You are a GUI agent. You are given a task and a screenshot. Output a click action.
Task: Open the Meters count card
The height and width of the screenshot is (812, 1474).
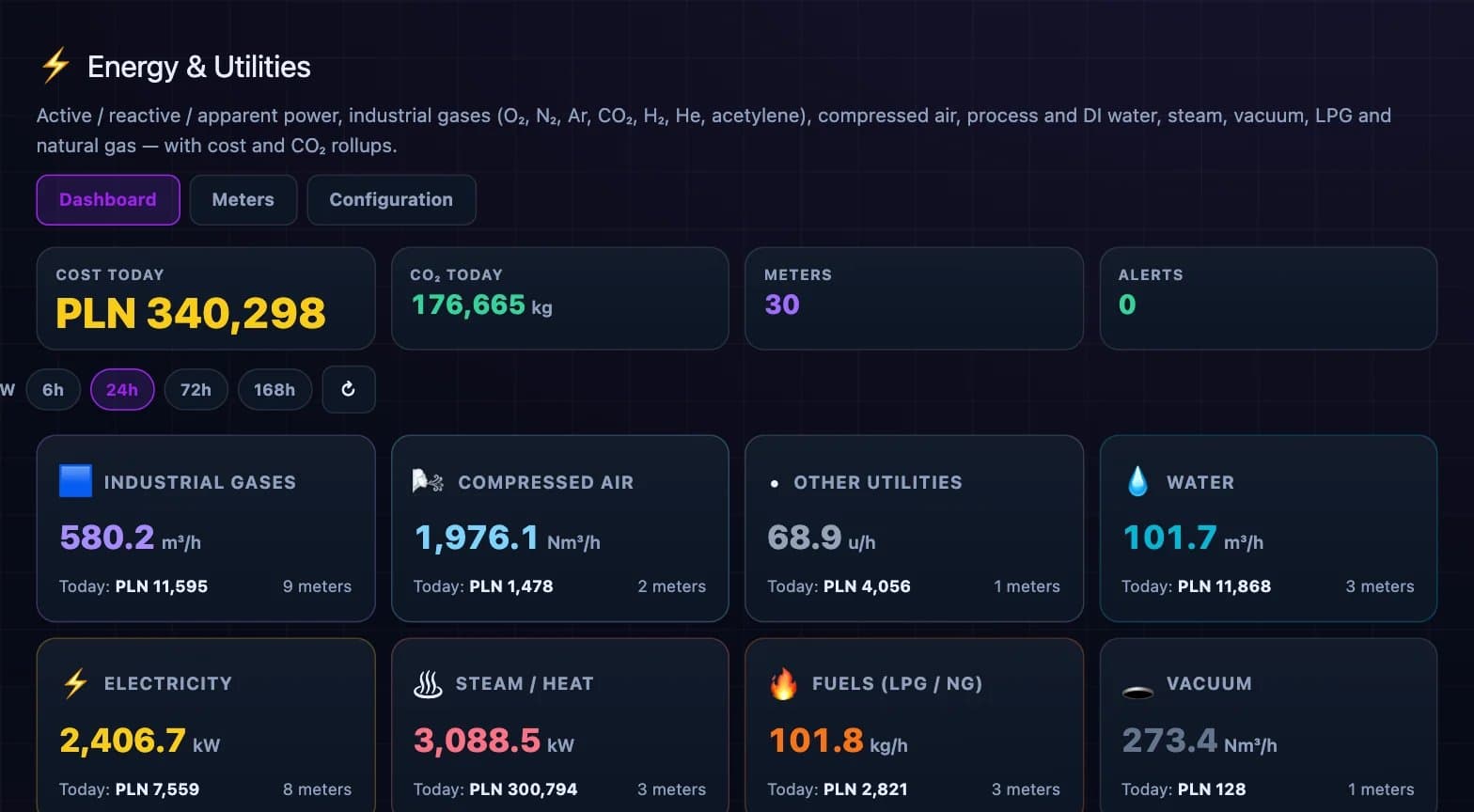pos(914,299)
